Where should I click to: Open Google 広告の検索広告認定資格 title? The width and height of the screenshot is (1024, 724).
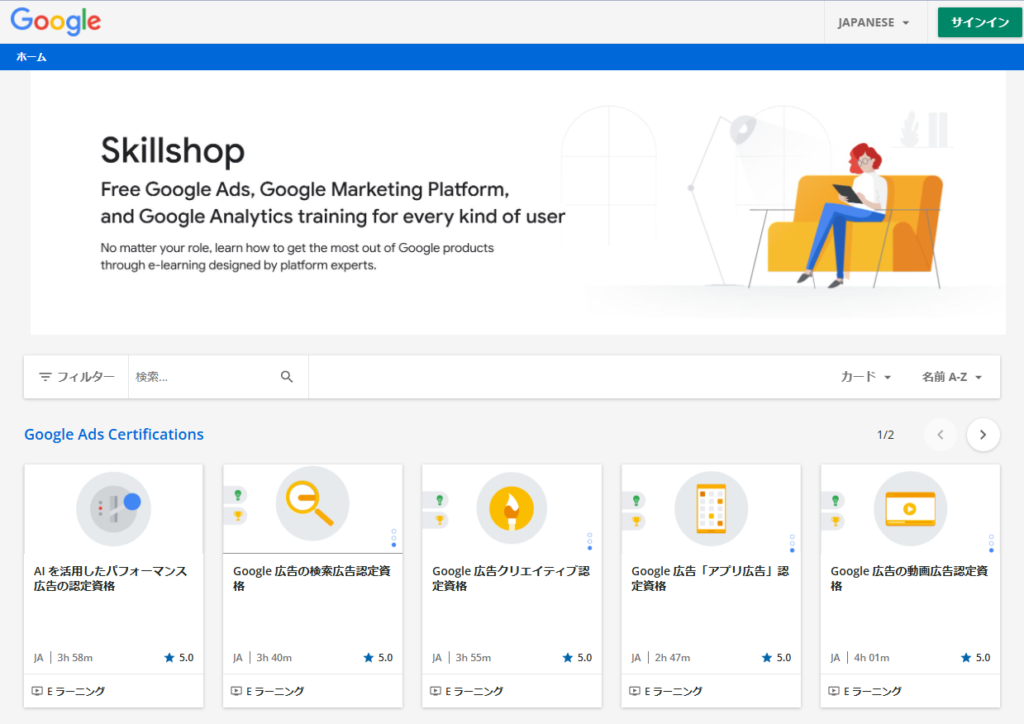click(x=312, y=578)
